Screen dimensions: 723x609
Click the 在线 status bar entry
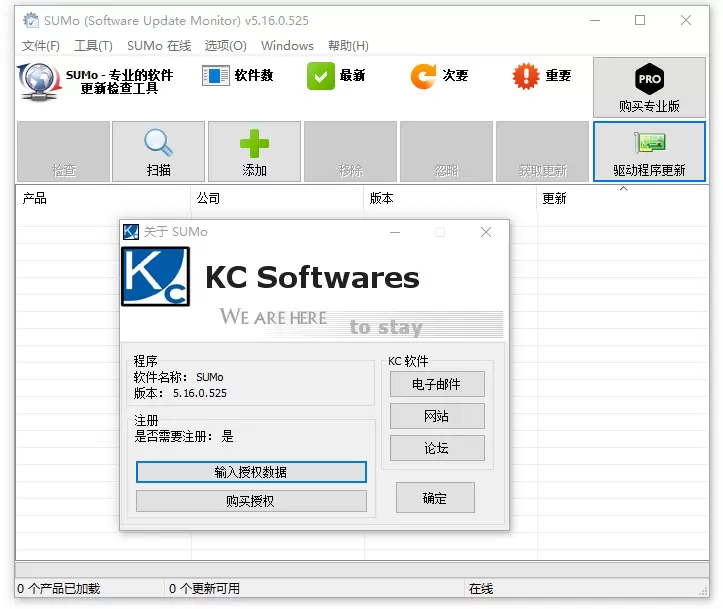(x=481, y=589)
